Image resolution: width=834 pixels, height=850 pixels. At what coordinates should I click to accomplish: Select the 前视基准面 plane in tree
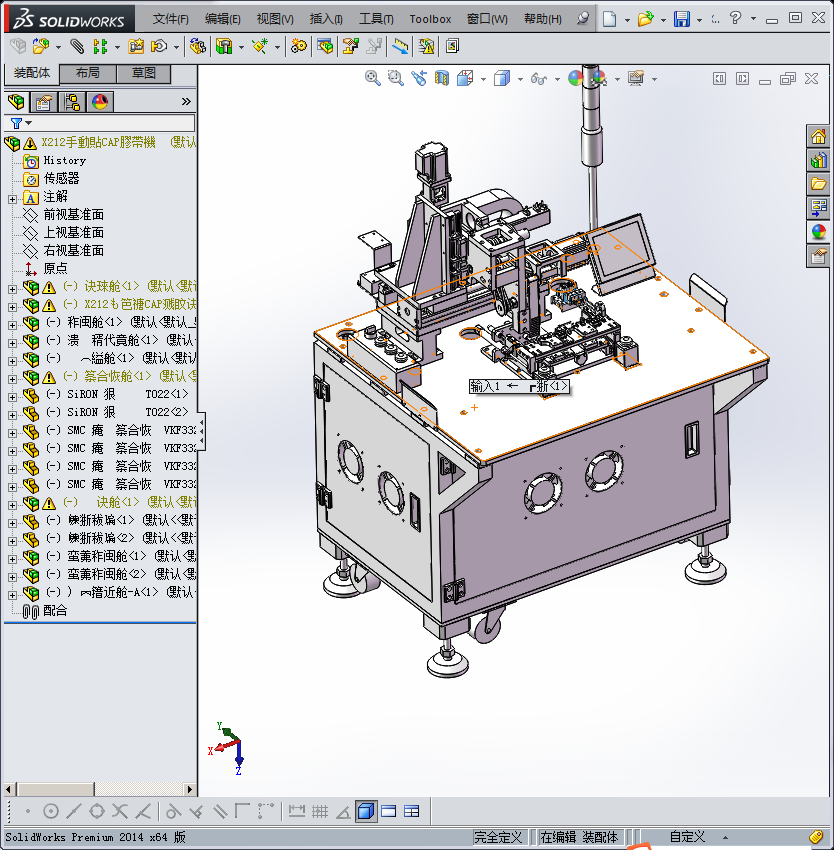[73, 215]
